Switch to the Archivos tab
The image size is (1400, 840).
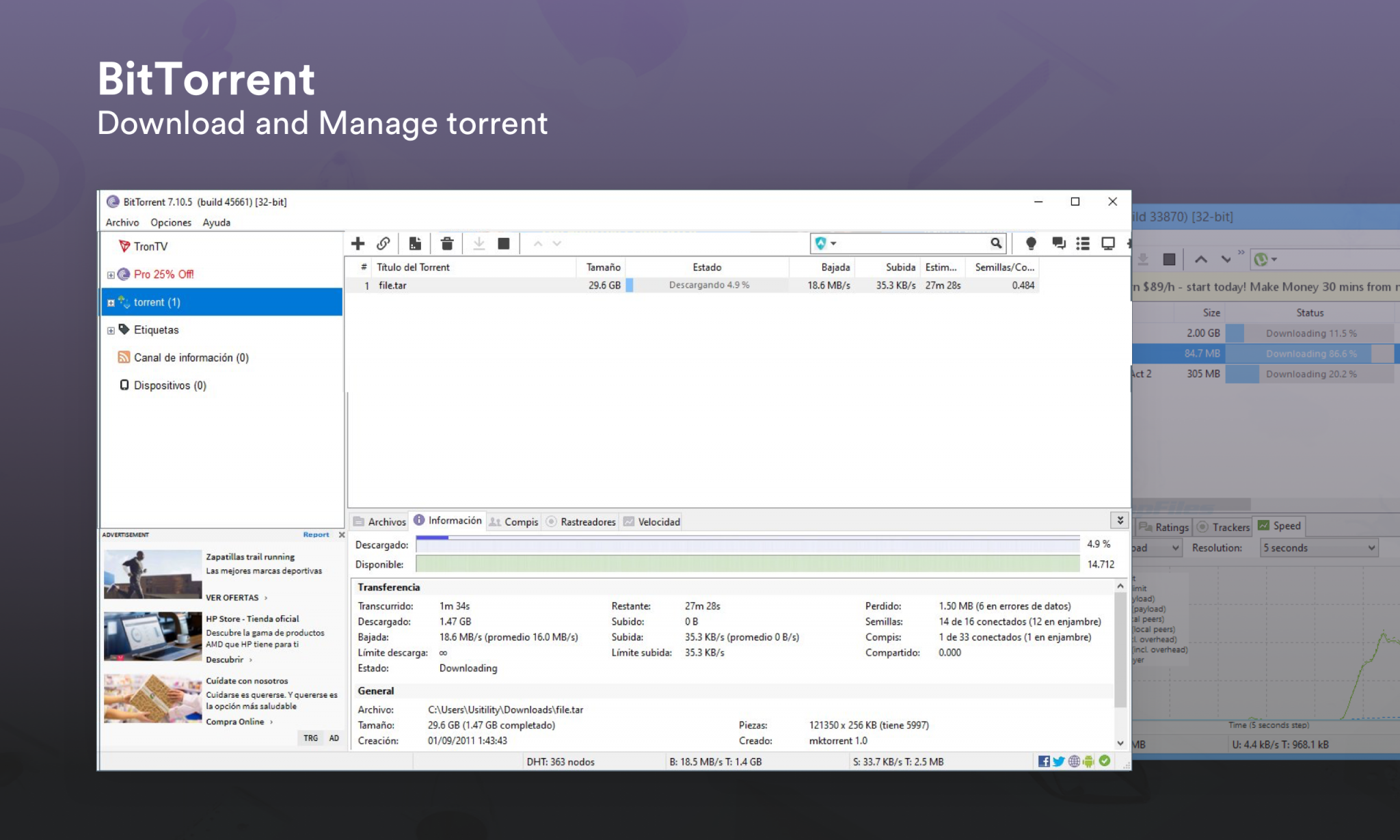click(x=379, y=521)
